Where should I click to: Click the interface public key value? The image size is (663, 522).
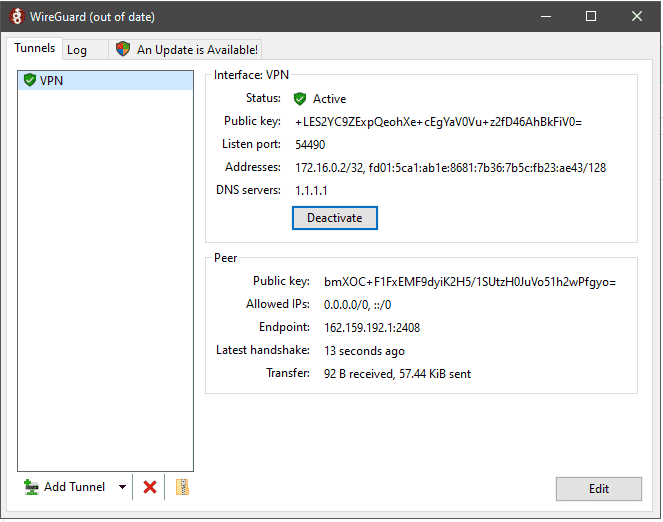[438, 122]
